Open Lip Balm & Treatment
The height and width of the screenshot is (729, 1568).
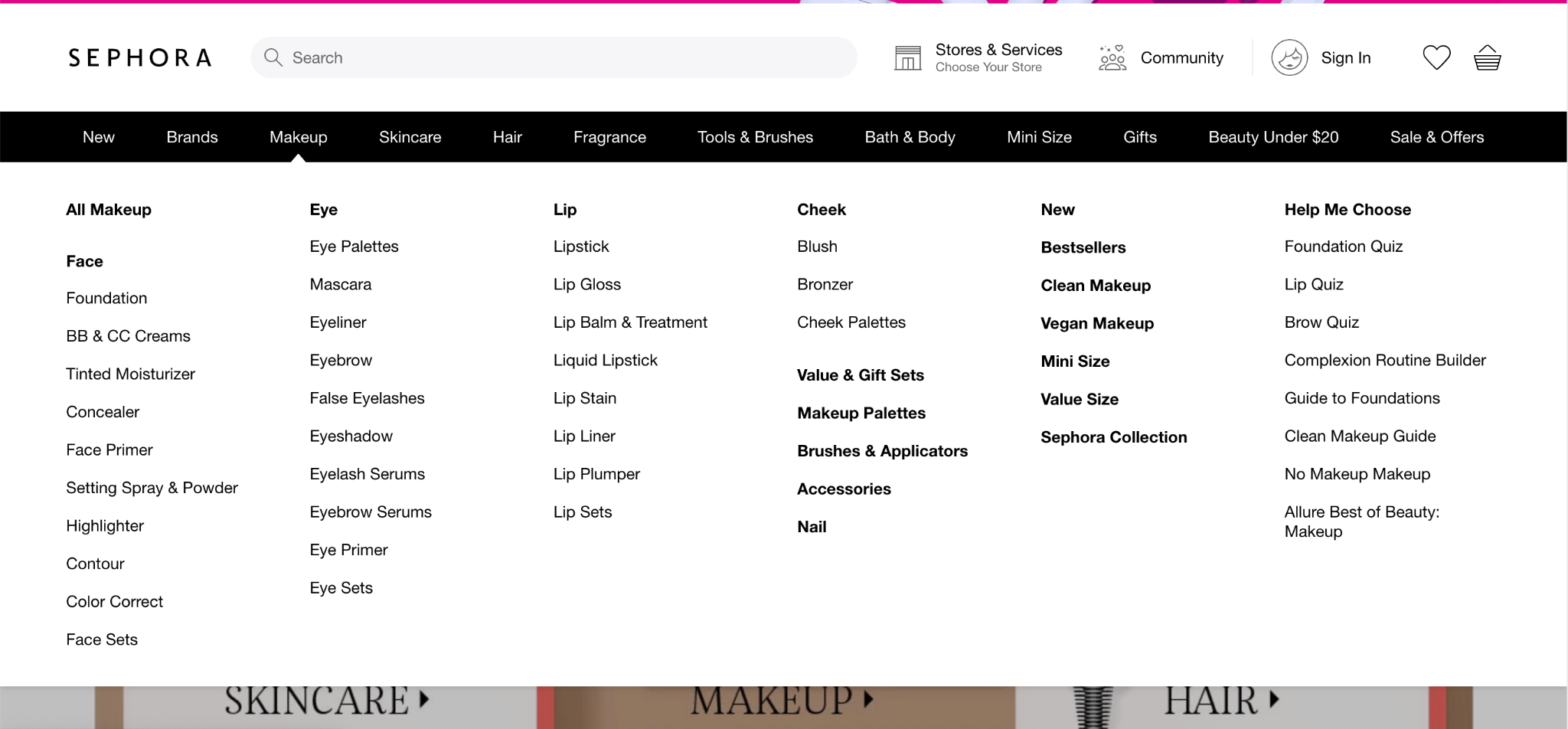click(x=630, y=322)
